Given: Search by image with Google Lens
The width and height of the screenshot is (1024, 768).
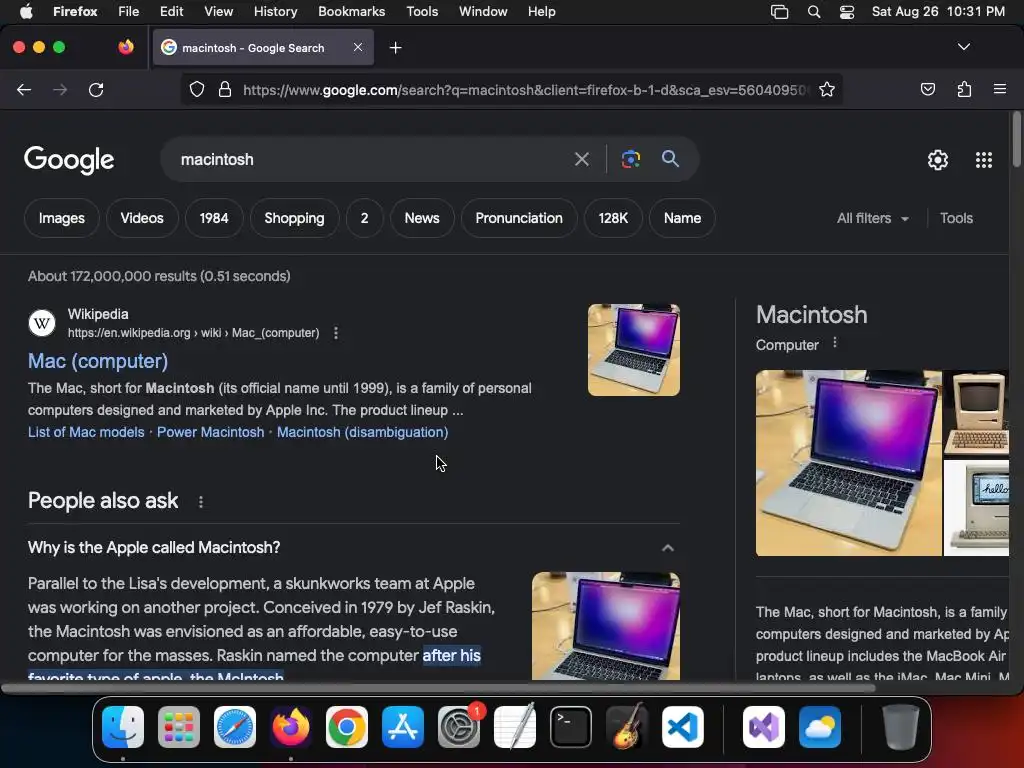Looking at the screenshot, I should point(630,159).
